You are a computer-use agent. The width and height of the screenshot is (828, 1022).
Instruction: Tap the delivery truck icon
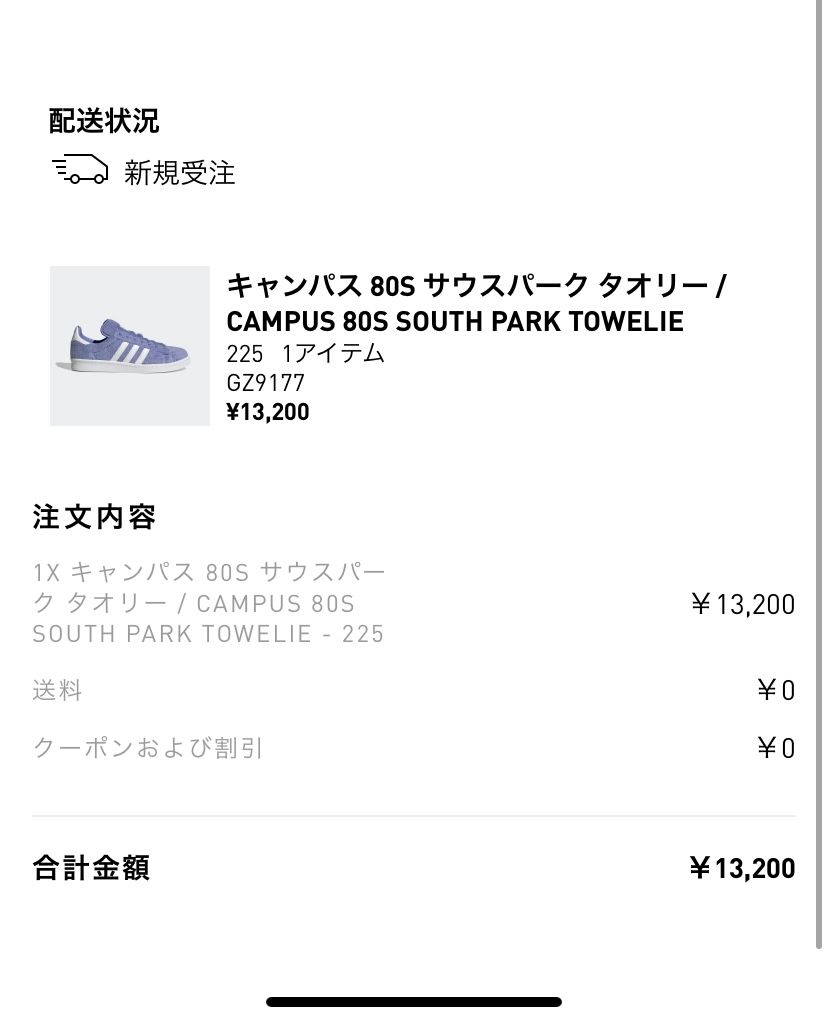pyautogui.click(x=80, y=170)
